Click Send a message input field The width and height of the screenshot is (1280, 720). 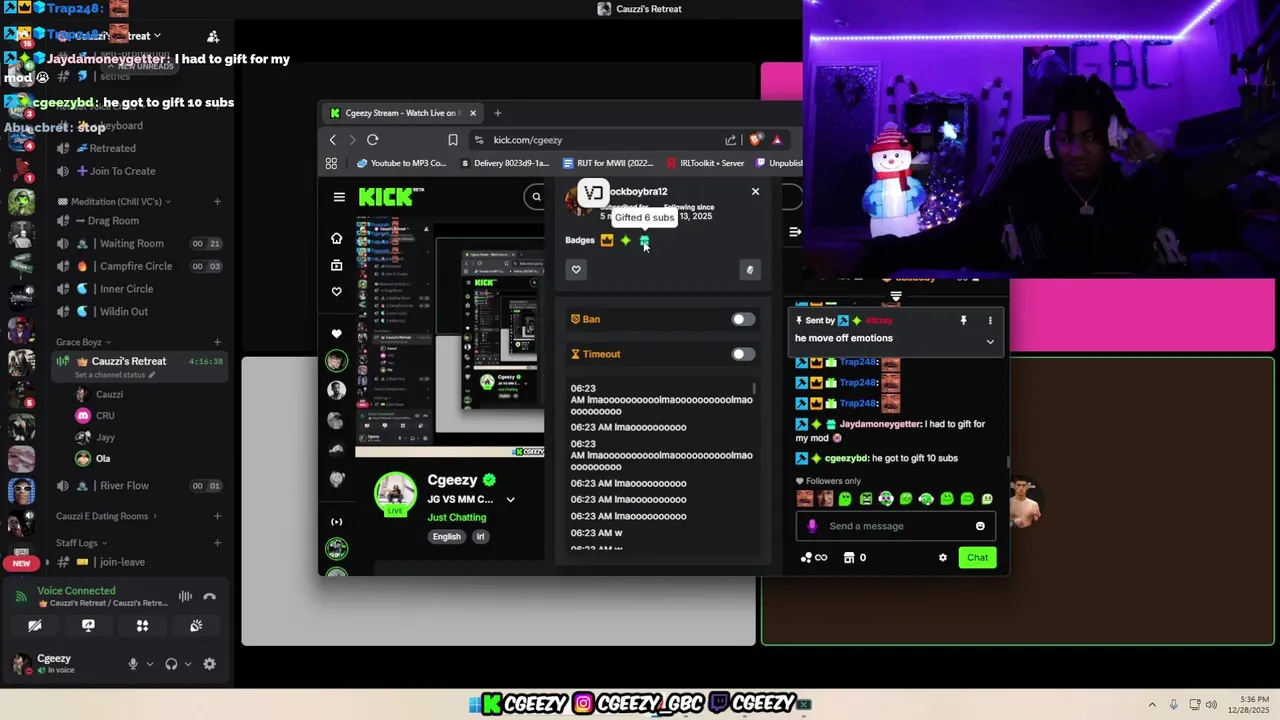tap(896, 526)
